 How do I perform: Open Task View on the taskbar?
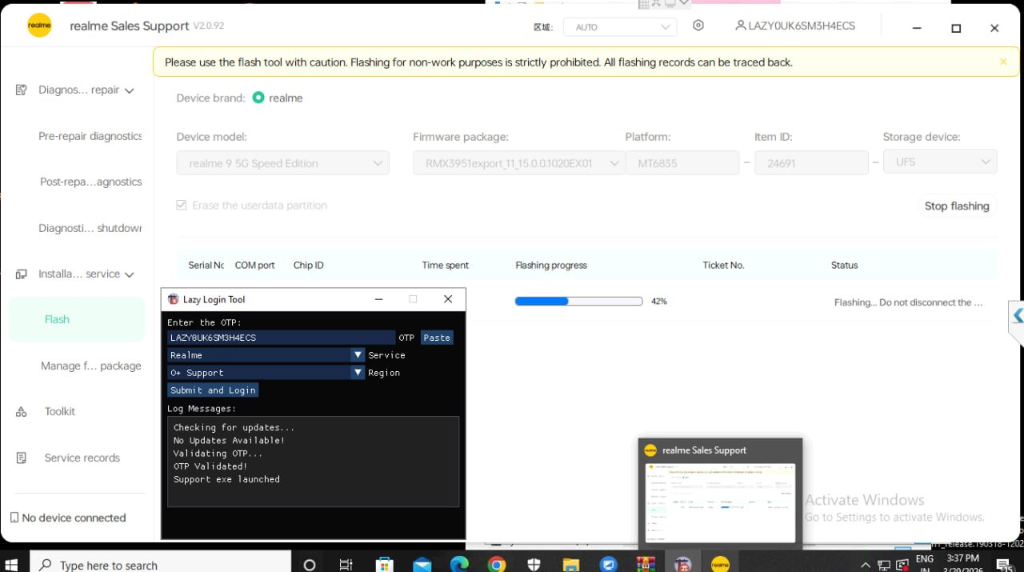click(x=346, y=565)
